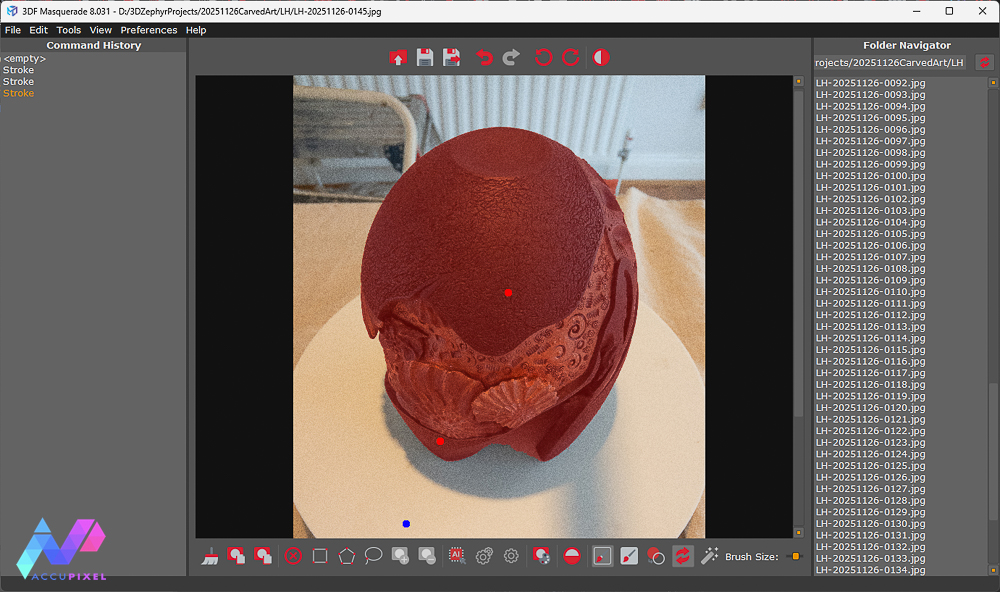Adjust the Brush Size slider
Image resolution: width=1000 pixels, height=592 pixels.
click(x=795, y=556)
